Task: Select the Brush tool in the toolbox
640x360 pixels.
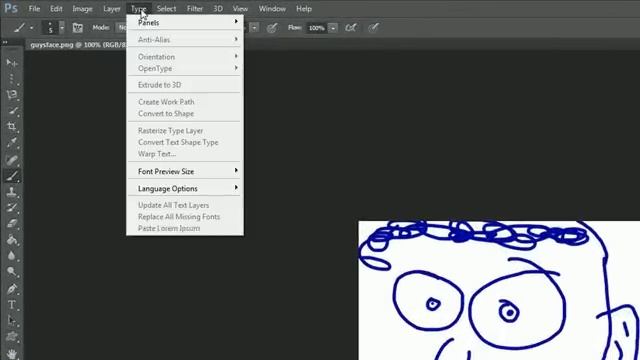Action: pyautogui.click(x=12, y=176)
